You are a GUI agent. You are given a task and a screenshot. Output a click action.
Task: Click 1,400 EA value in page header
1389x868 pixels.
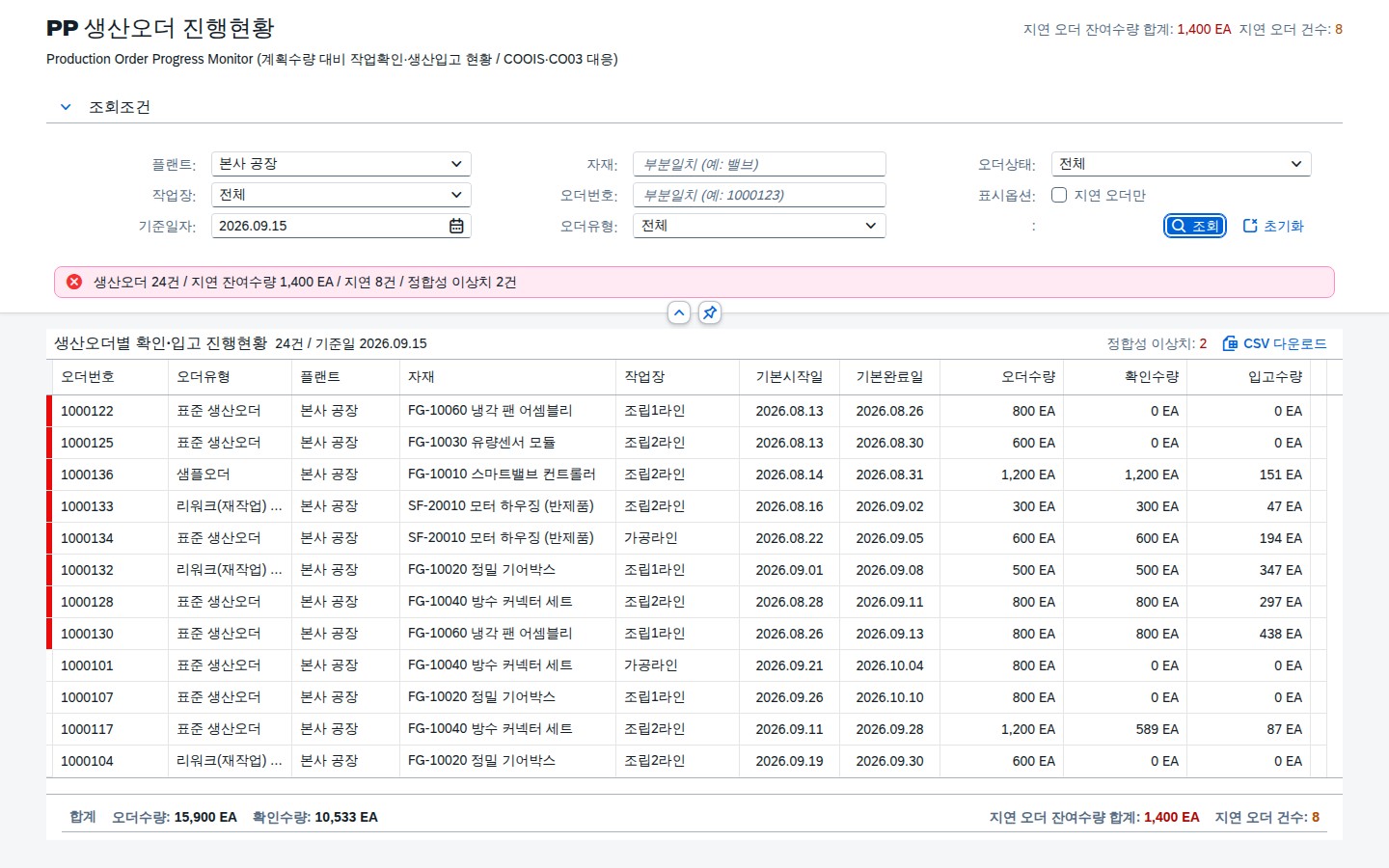tap(1204, 30)
